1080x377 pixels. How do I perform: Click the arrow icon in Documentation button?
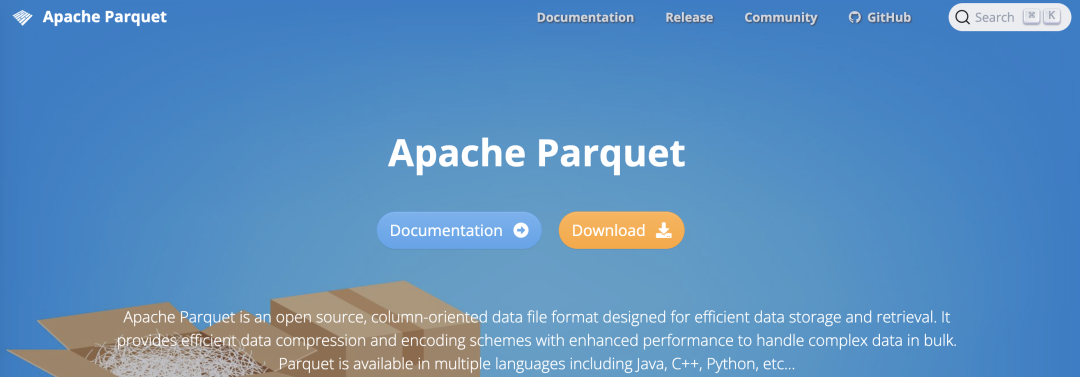521,230
